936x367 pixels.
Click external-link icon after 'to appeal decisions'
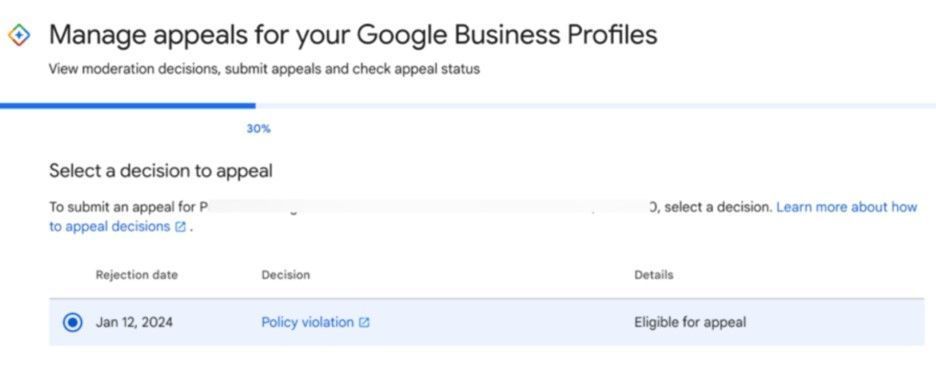click(180, 227)
